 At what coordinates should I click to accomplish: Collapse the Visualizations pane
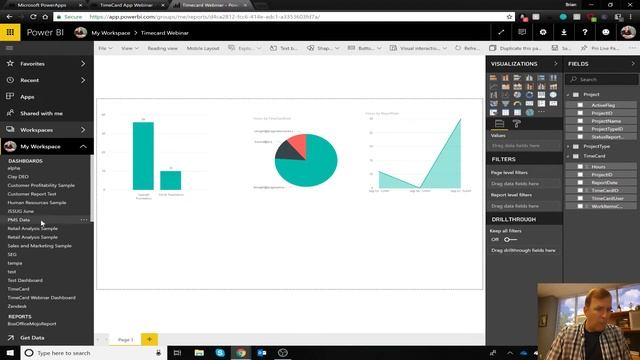pyautogui.click(x=556, y=64)
